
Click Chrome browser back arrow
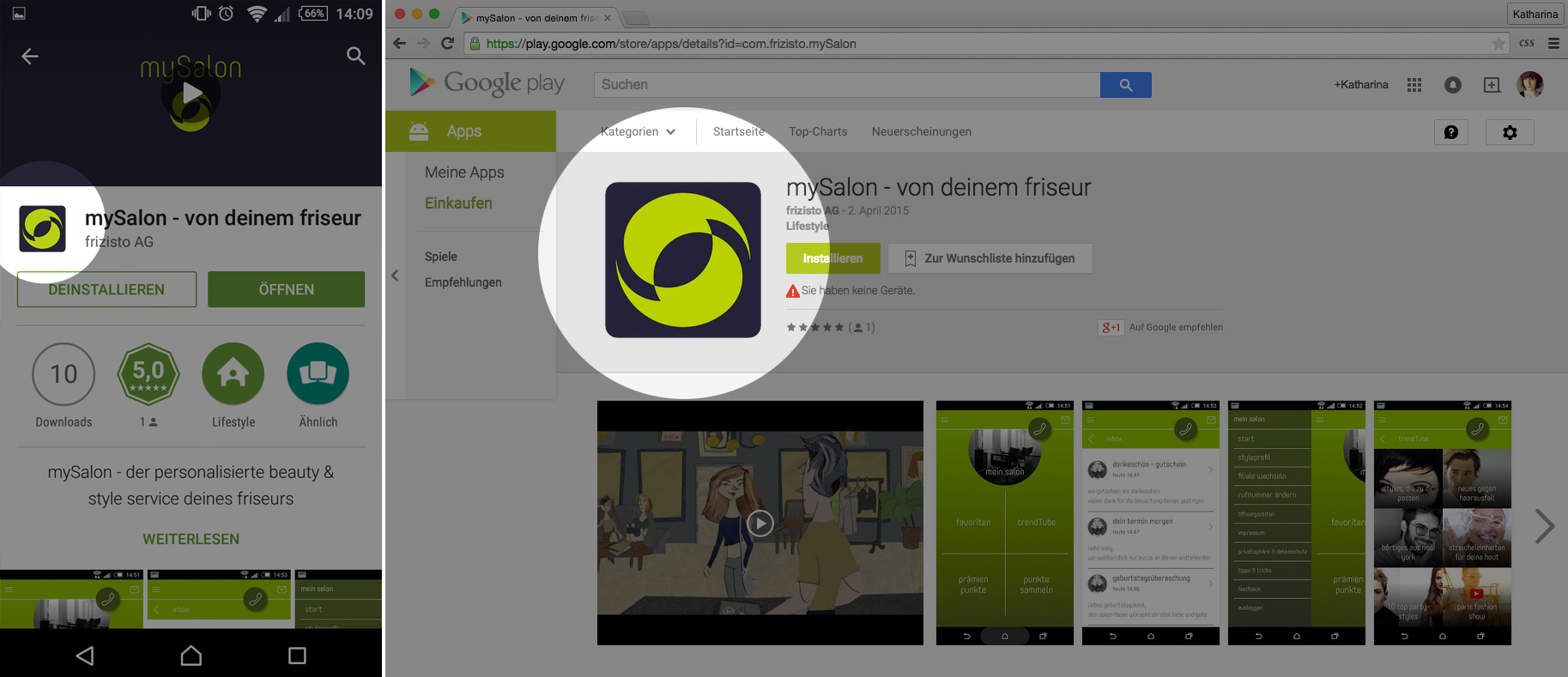(x=399, y=43)
